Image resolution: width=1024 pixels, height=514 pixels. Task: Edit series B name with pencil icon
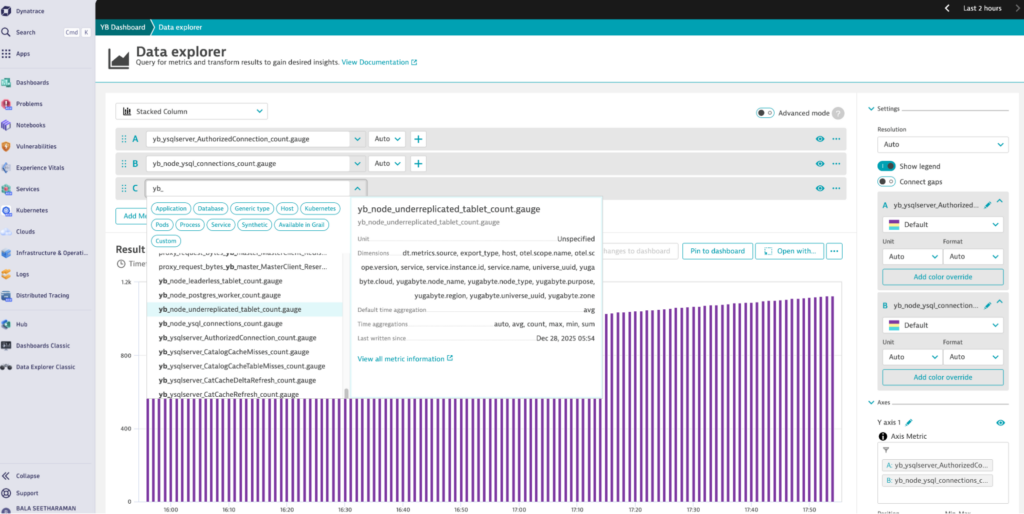[x=987, y=305]
